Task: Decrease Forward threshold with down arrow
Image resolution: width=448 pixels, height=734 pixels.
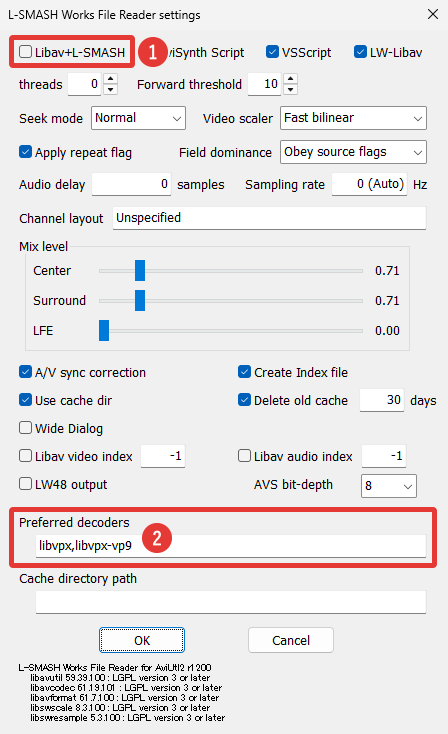Action: coord(291,89)
